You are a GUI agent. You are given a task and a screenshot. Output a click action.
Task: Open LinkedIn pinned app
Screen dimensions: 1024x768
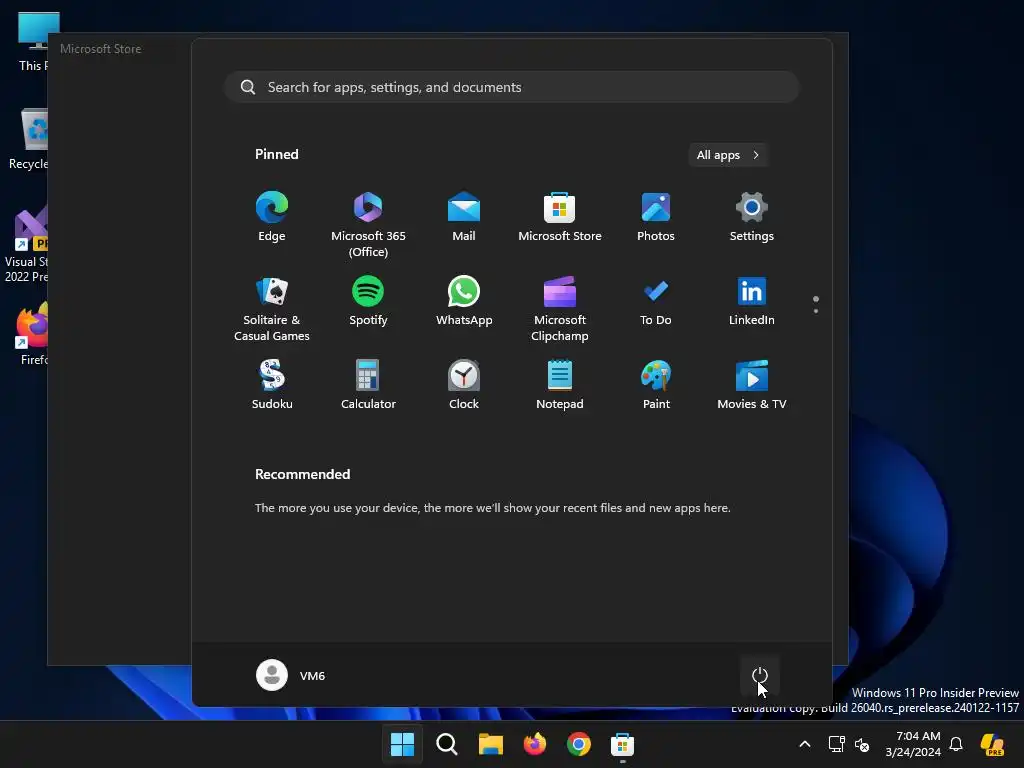point(752,302)
